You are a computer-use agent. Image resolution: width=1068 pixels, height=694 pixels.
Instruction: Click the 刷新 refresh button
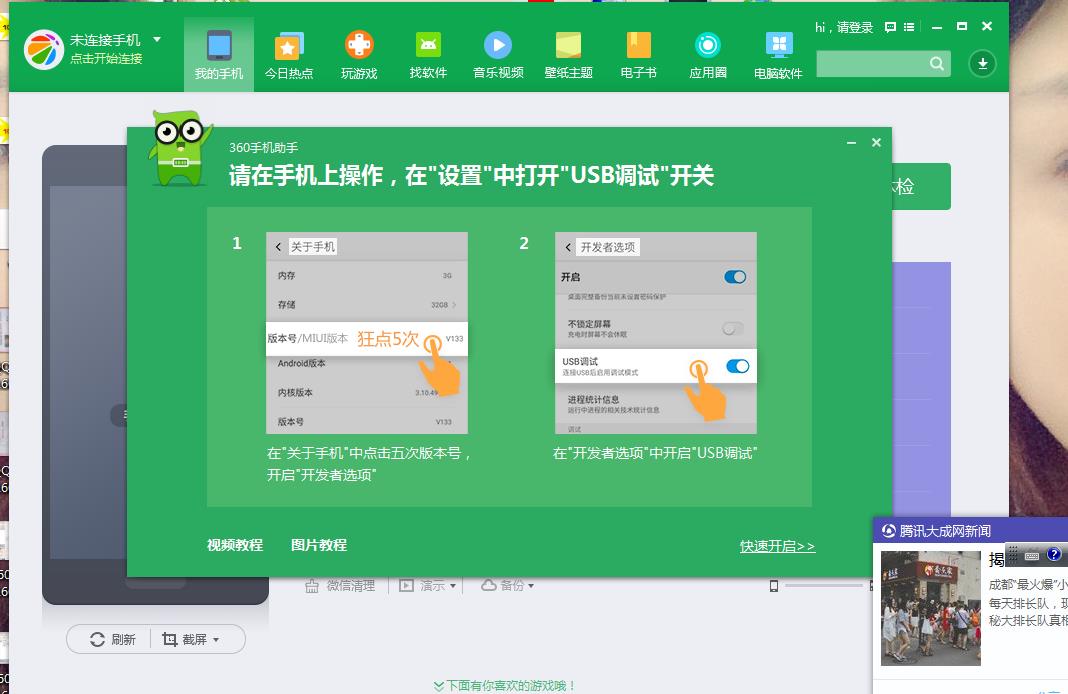[113, 640]
